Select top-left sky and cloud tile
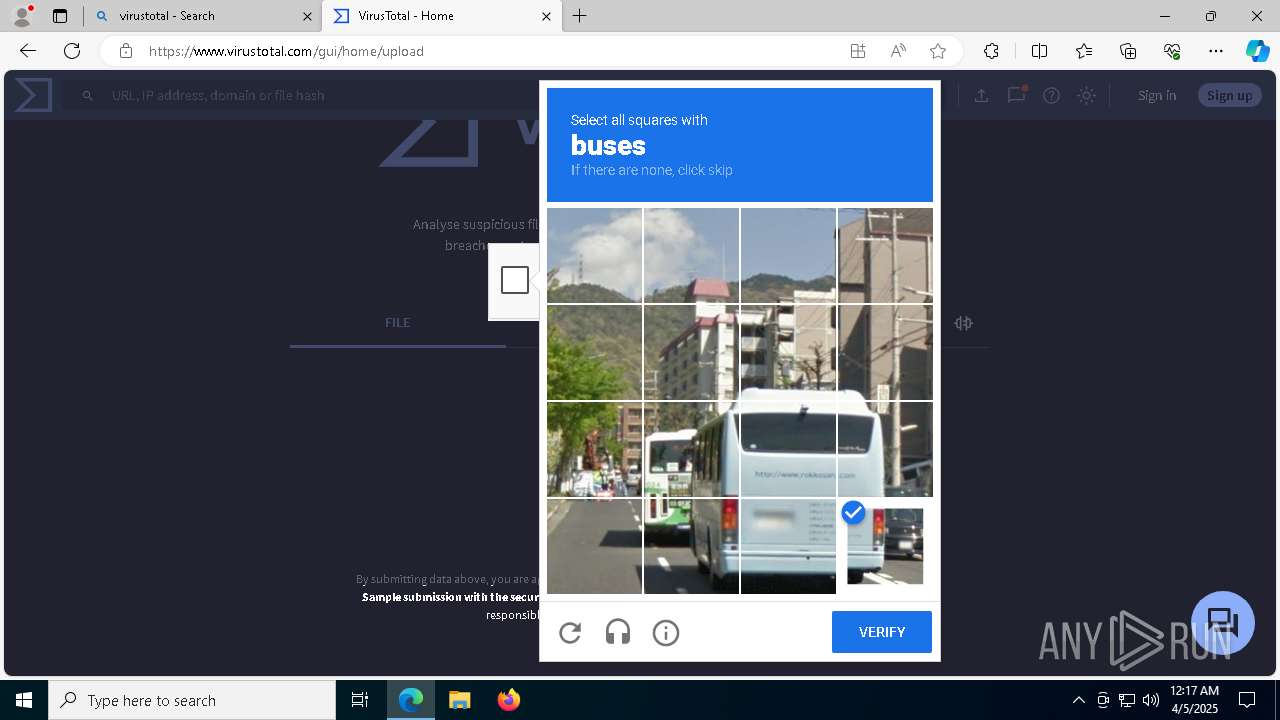Viewport: 1280px width, 720px height. (594, 255)
